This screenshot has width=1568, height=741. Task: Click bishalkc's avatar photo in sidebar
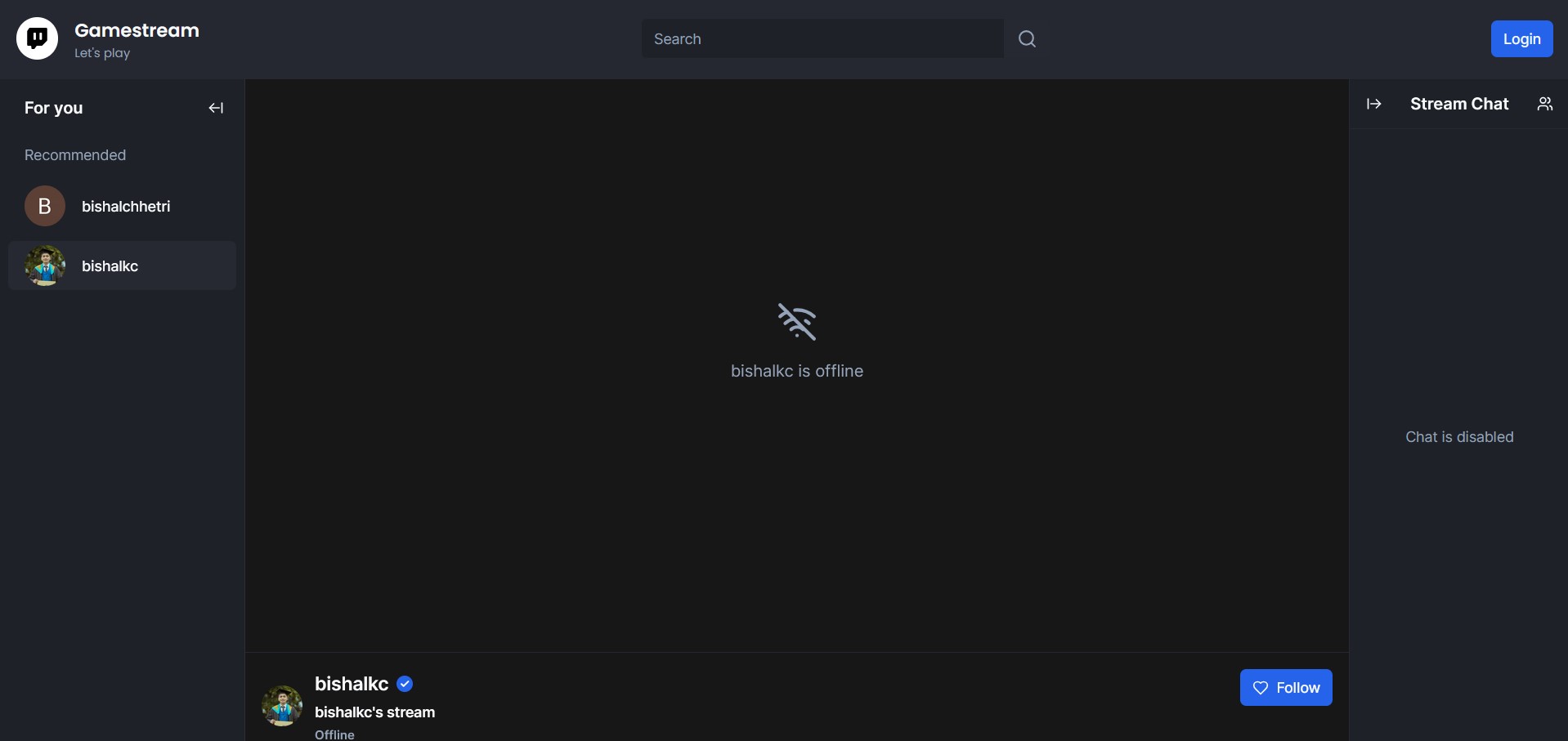tap(45, 266)
